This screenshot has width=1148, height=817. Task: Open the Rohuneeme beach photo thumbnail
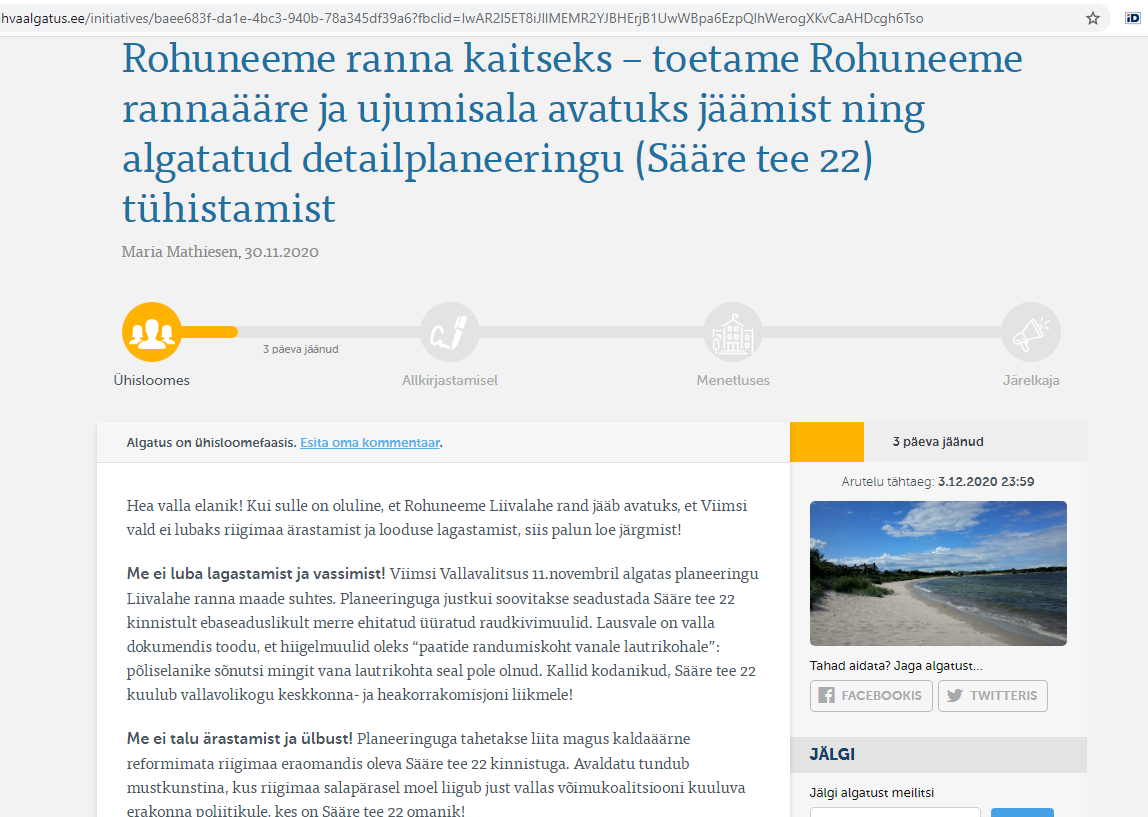(x=938, y=573)
